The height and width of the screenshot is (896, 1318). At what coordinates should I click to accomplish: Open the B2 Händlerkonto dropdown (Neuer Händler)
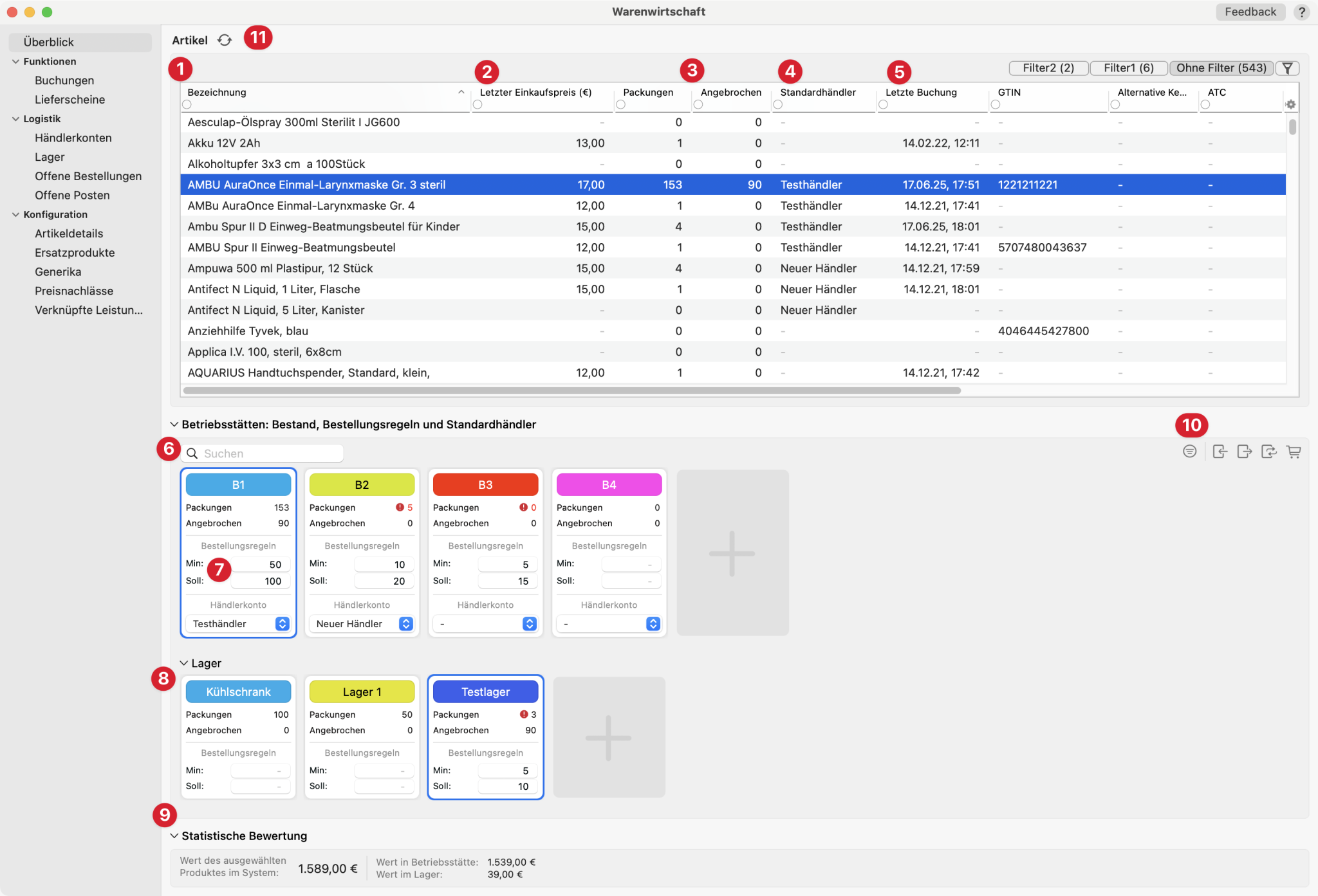[362, 624]
